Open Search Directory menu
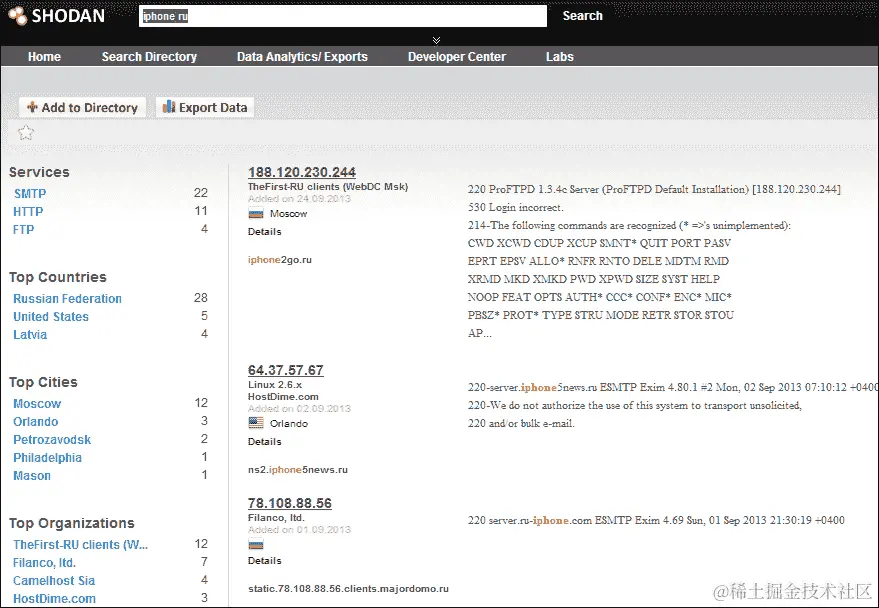This screenshot has height=608, width=879. (149, 57)
